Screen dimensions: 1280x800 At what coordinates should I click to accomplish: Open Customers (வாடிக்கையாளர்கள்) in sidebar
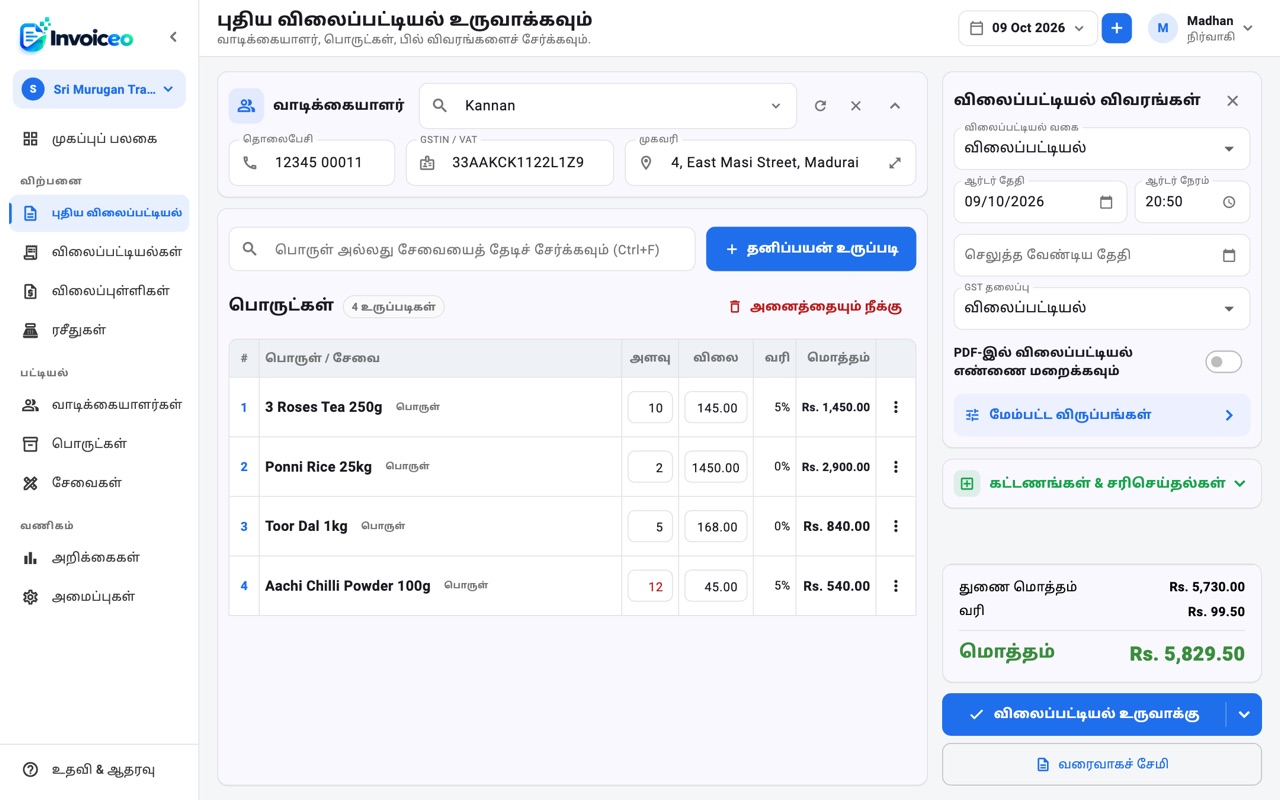coord(99,405)
